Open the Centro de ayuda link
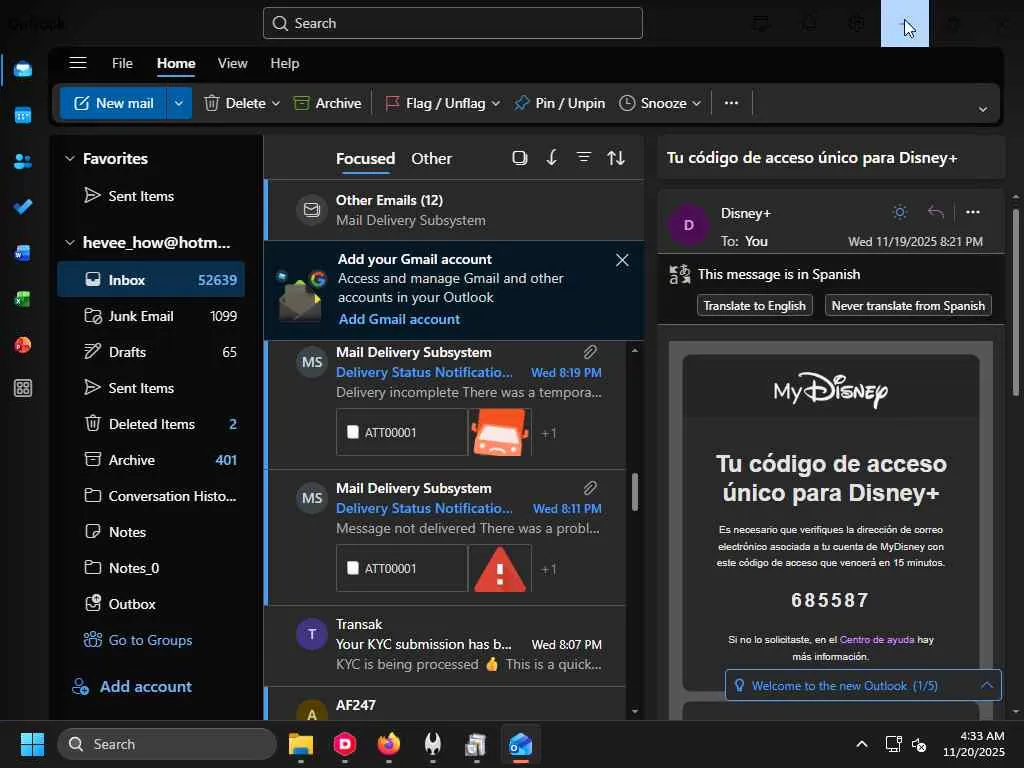The image size is (1024, 768). [x=876, y=639]
